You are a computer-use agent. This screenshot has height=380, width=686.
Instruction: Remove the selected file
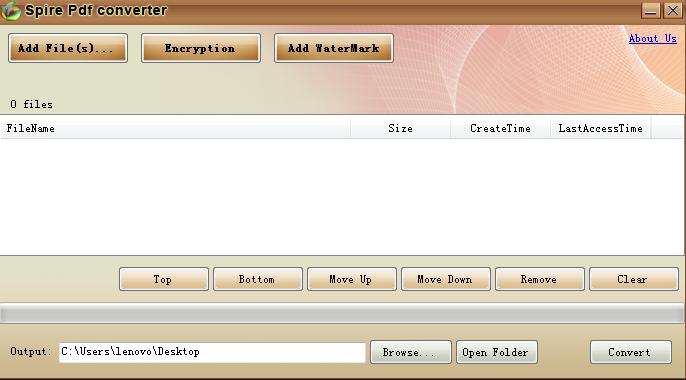pyautogui.click(x=540, y=279)
